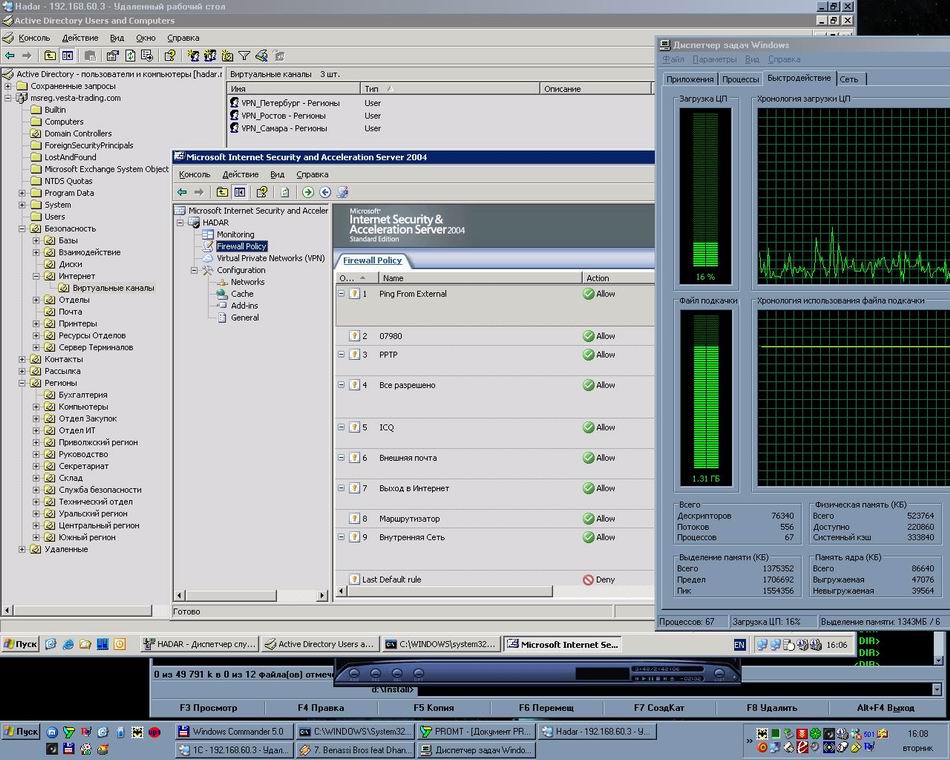Viewport: 950px width, 760px height.
Task: Click Help icon in ISA Server toolbar
Action: coord(262,192)
